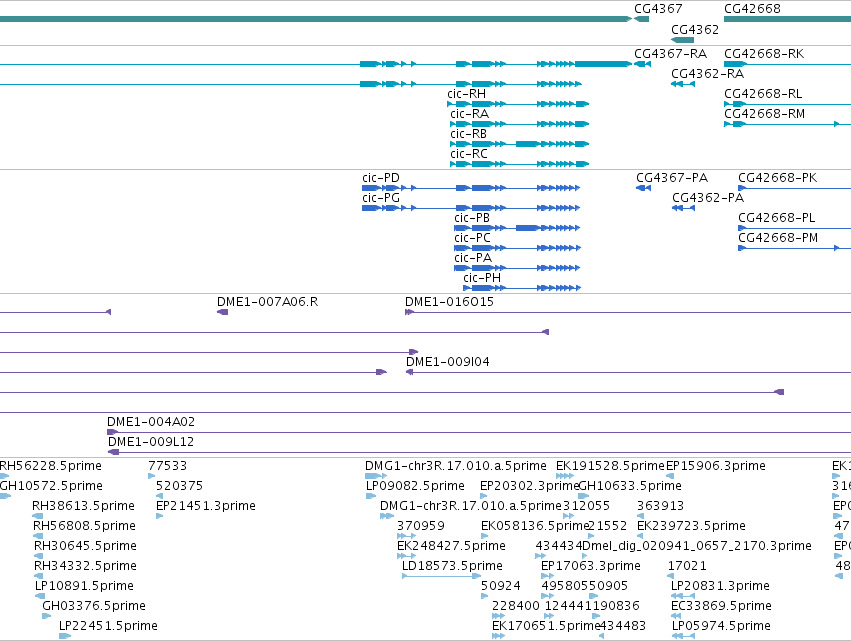The width and height of the screenshot is (851, 641).
Task: Select the CG42668-RL transcript label
Action: [763, 94]
